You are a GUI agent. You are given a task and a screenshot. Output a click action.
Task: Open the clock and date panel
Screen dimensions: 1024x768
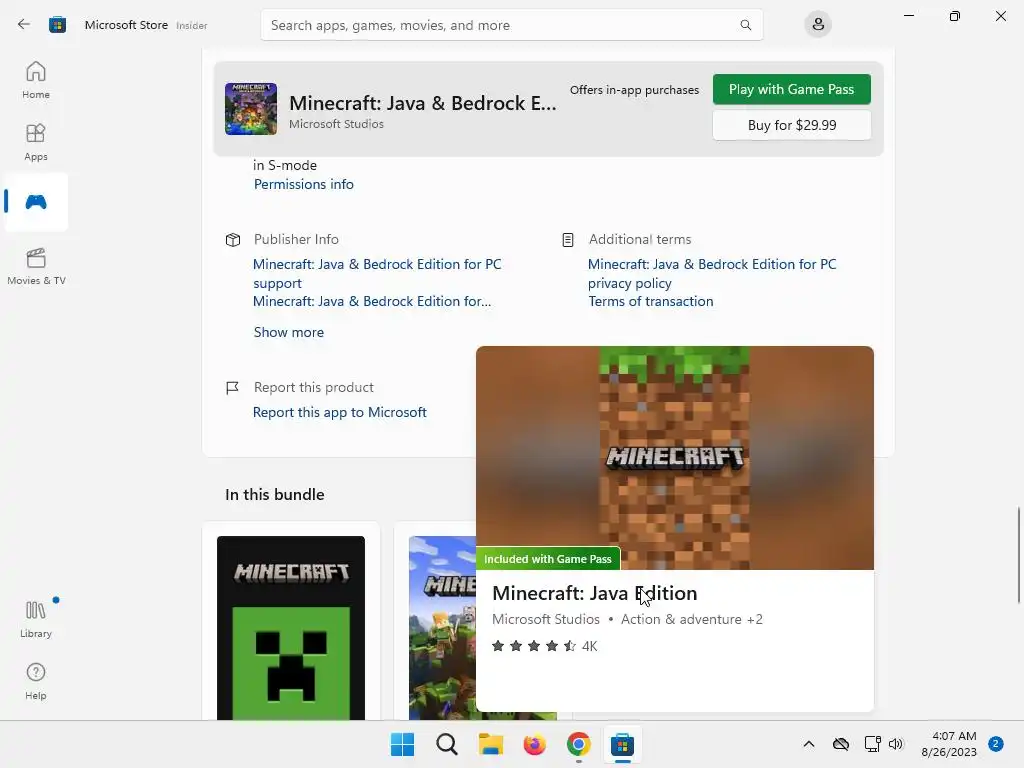point(949,744)
